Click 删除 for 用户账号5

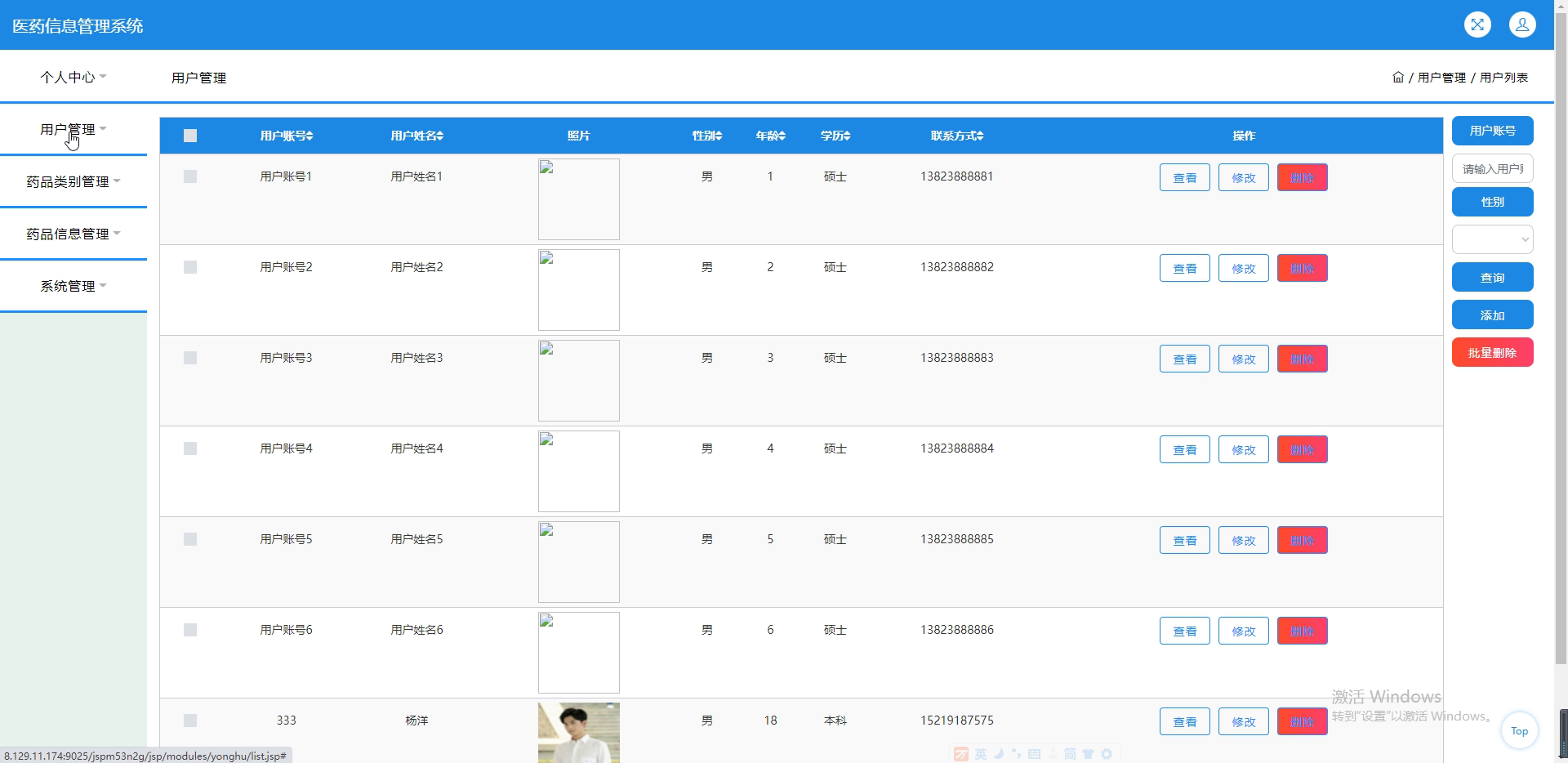1303,540
